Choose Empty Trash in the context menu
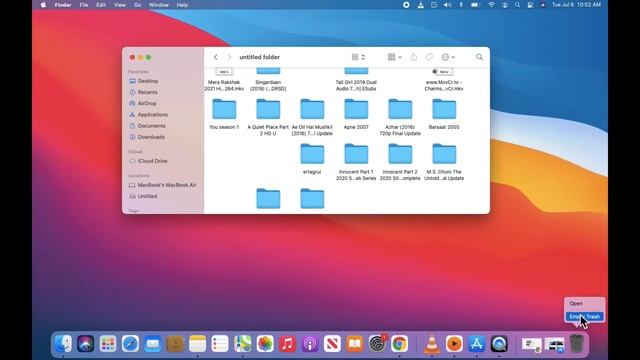This screenshot has height=360, width=640. (x=584, y=316)
